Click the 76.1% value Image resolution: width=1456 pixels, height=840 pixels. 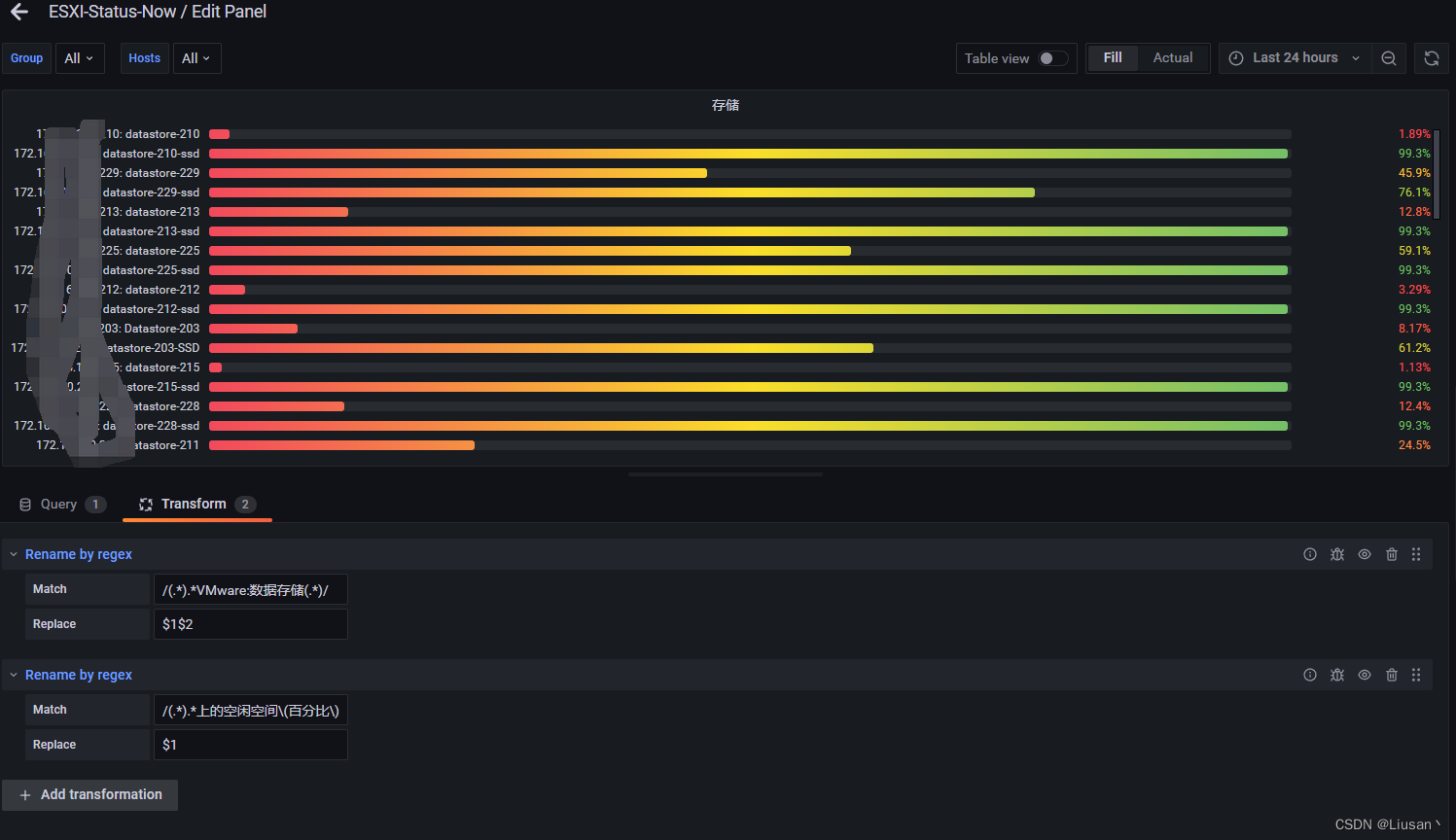coord(1414,192)
